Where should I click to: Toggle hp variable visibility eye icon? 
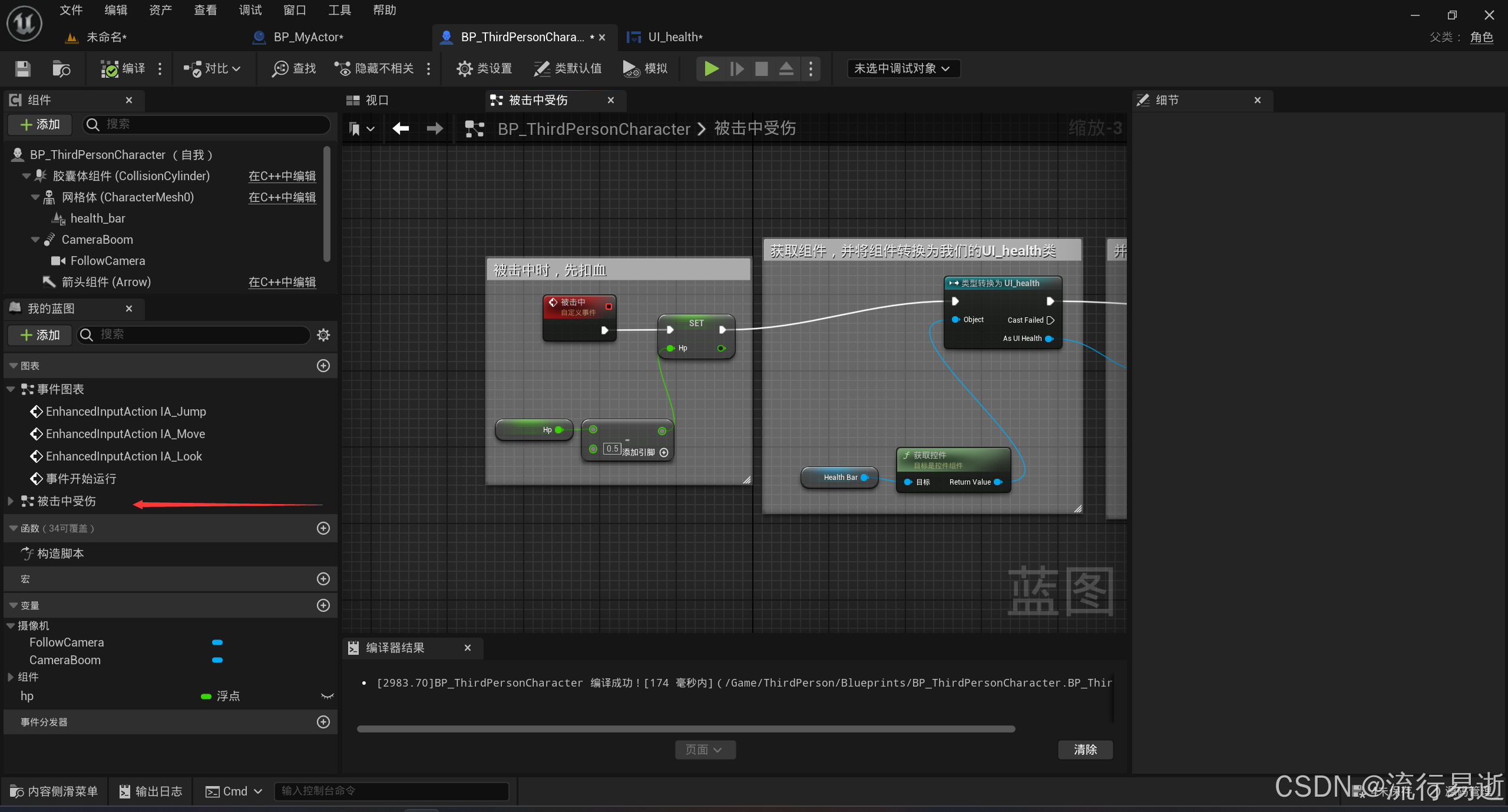[327, 696]
